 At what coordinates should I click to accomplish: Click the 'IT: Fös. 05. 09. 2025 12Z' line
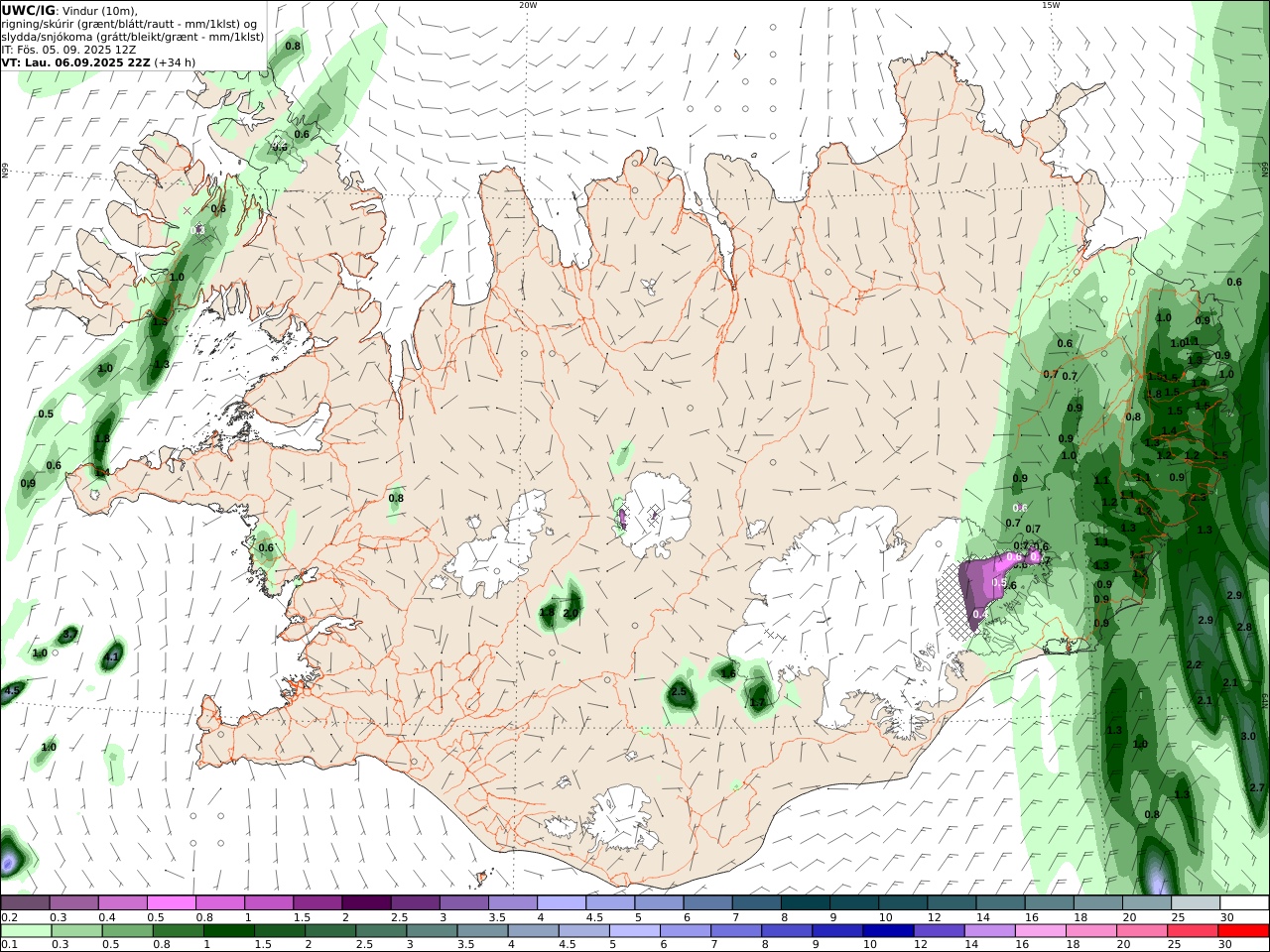68,49
